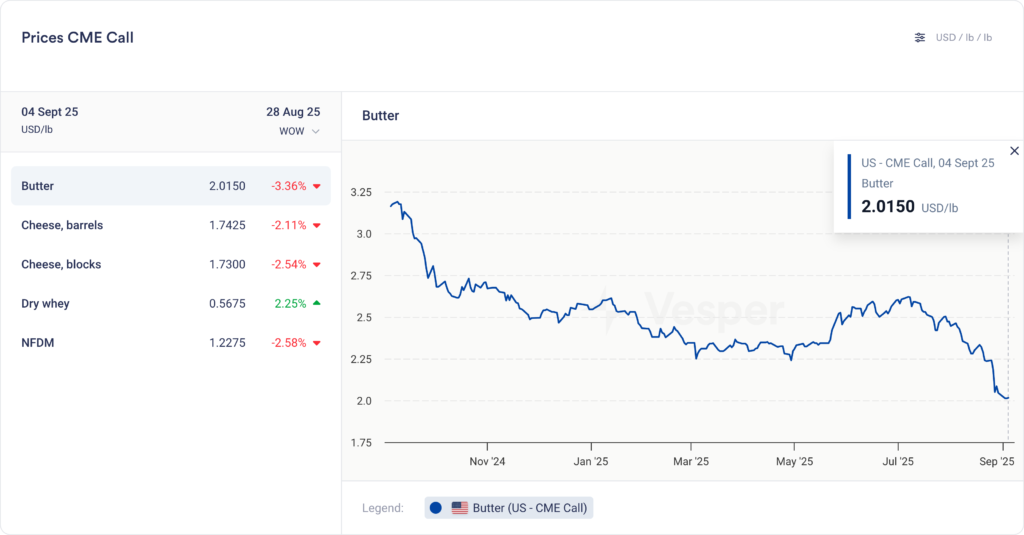Click the 04 Sept 25 date header
The image size is (1024, 535).
[x=49, y=112]
